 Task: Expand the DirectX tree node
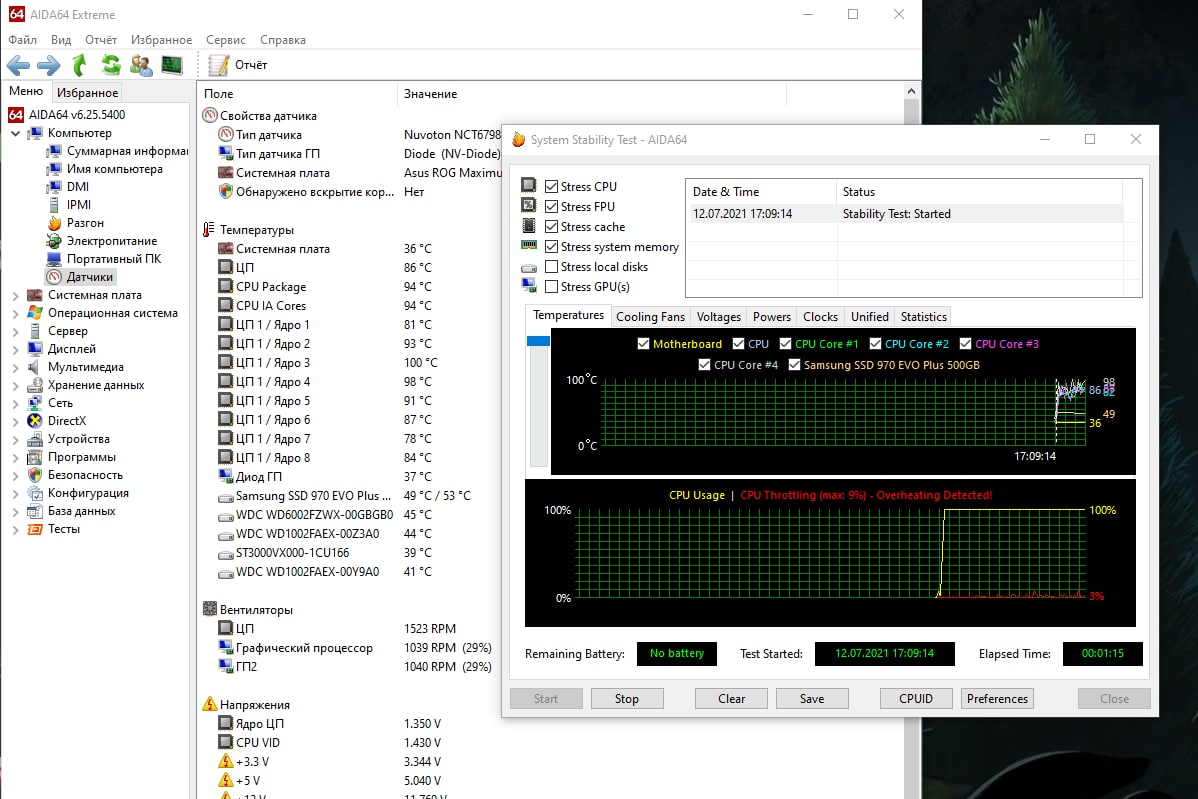point(15,421)
